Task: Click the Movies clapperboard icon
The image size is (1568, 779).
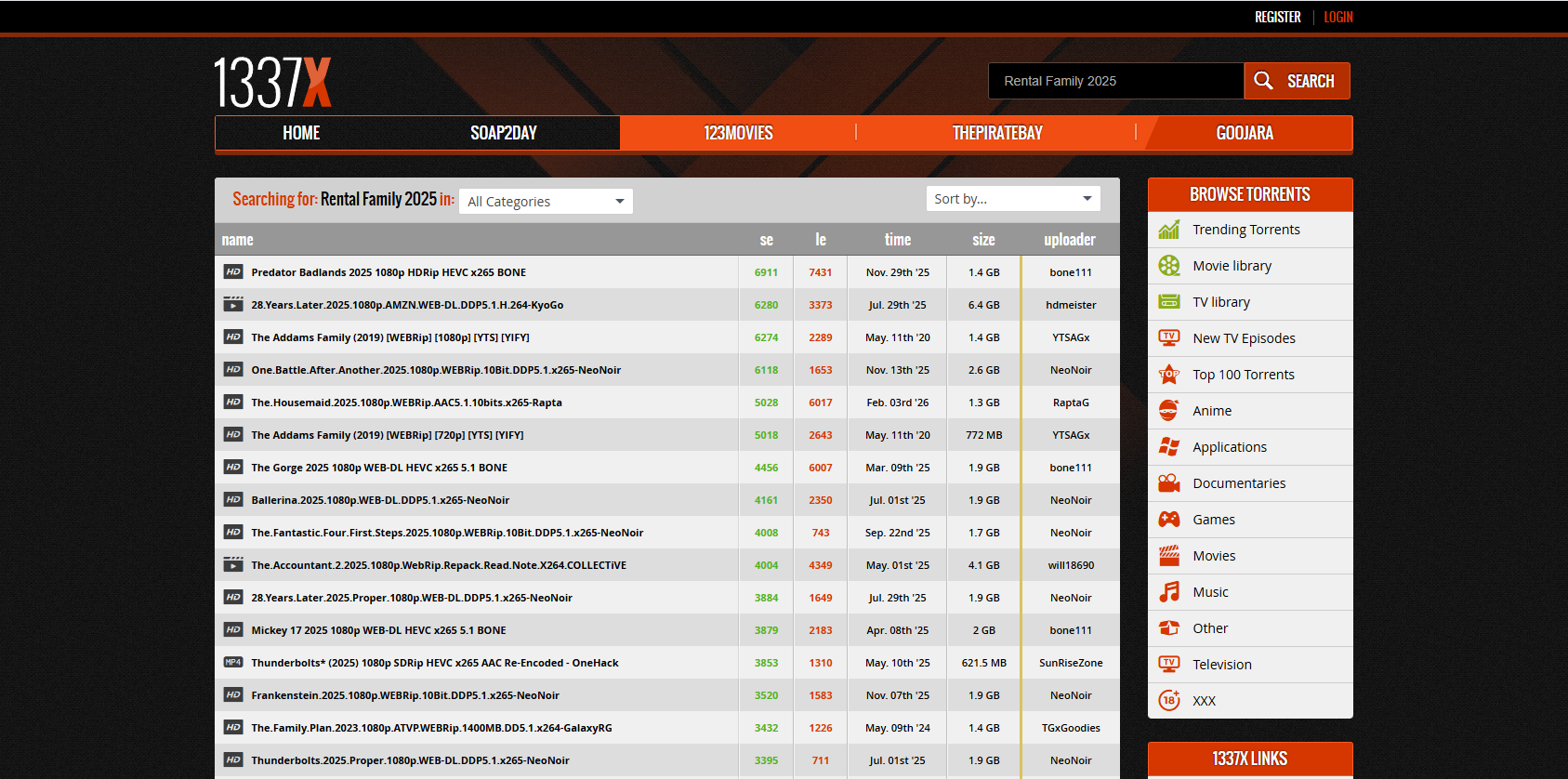Action: tap(1169, 556)
